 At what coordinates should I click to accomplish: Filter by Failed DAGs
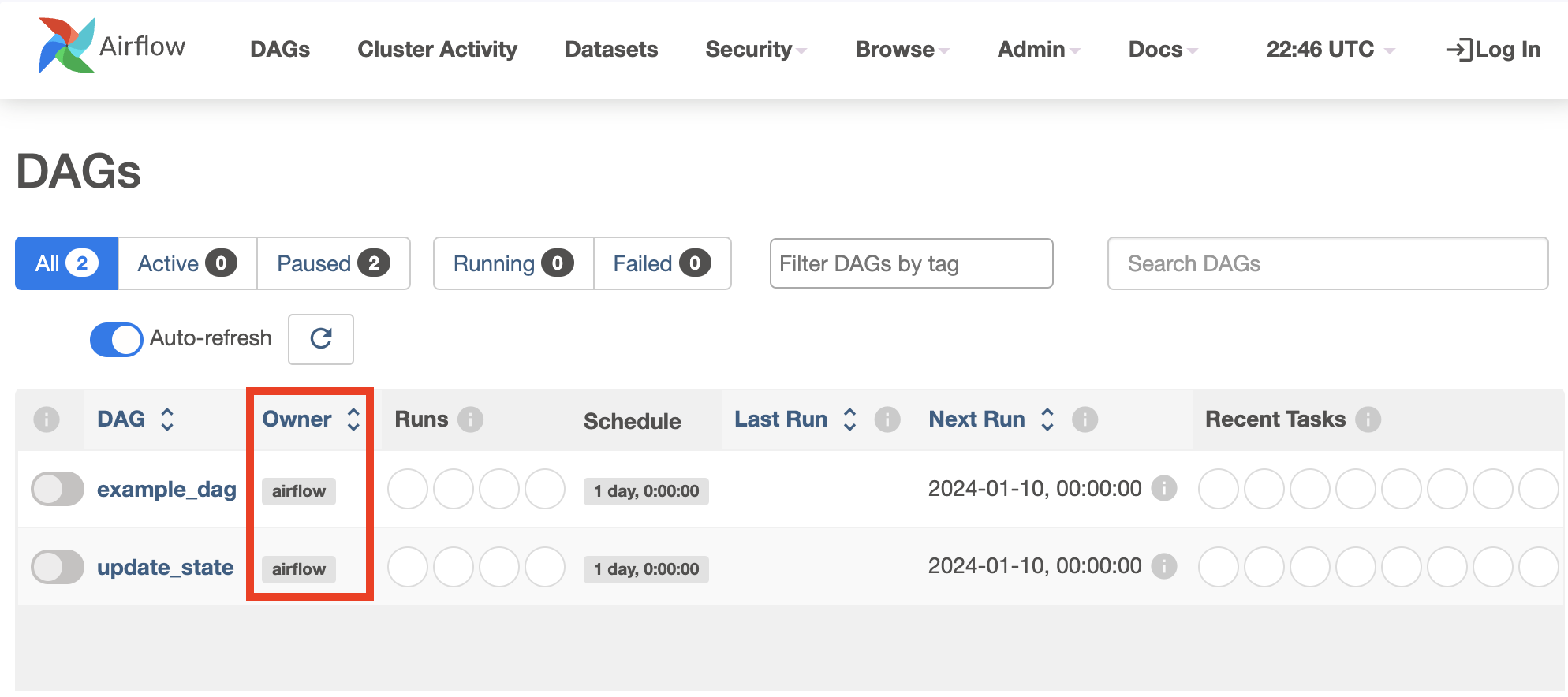click(663, 263)
